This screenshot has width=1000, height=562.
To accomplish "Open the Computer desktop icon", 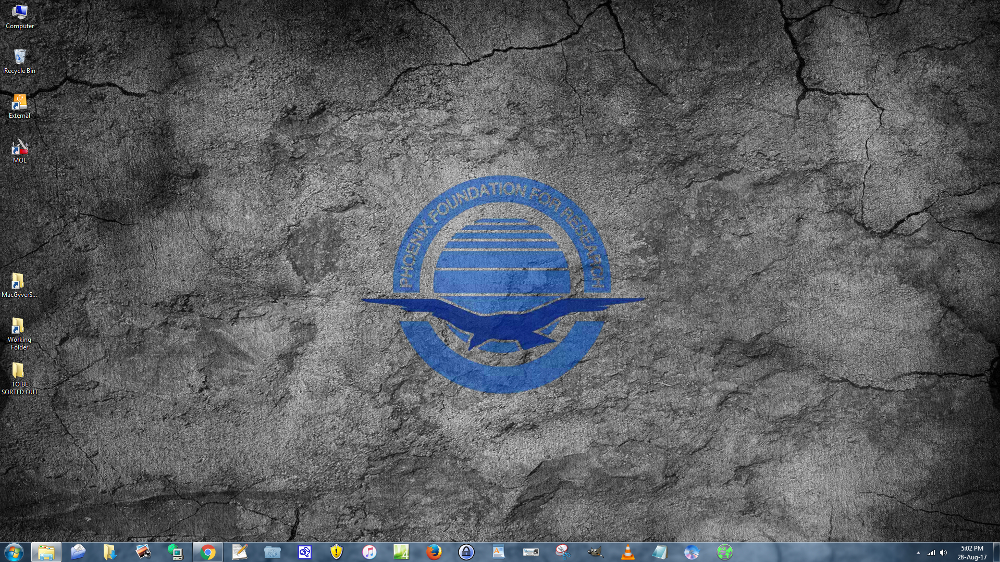I will (19, 17).
